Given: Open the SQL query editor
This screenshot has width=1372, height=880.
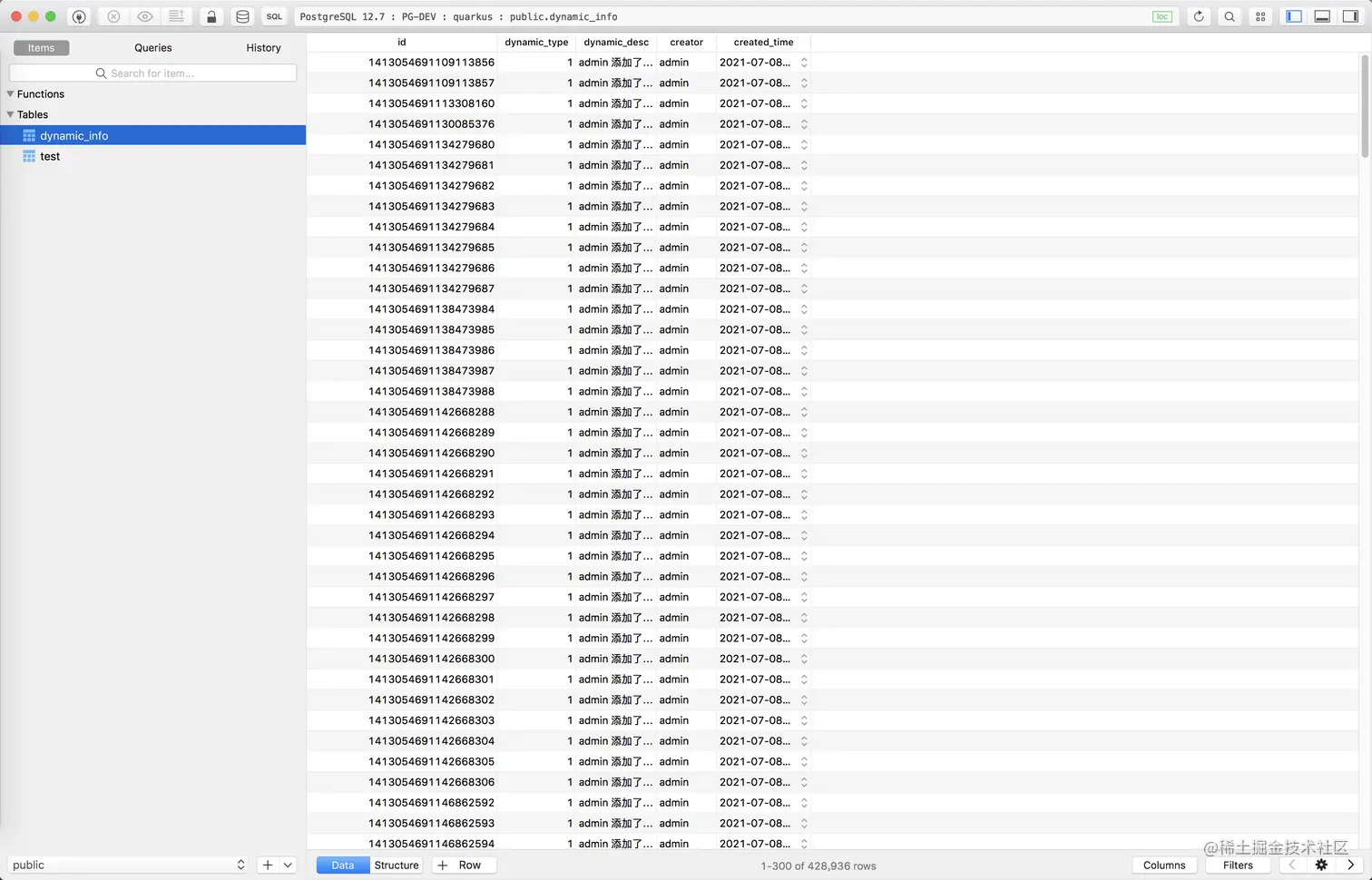Looking at the screenshot, I should coord(274,16).
